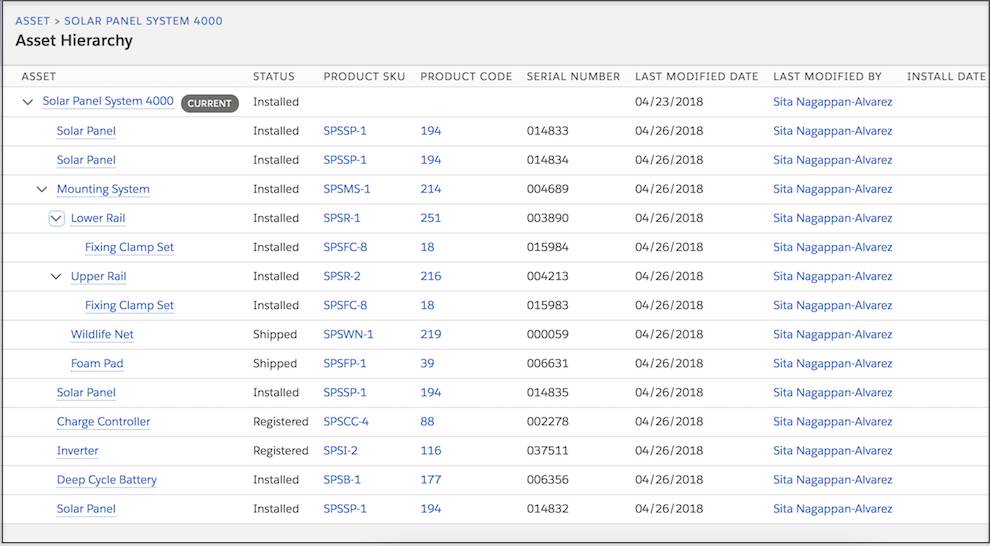Open Sita Nagappan-Alvarez in Solar Panel System 4000 row

[833, 102]
